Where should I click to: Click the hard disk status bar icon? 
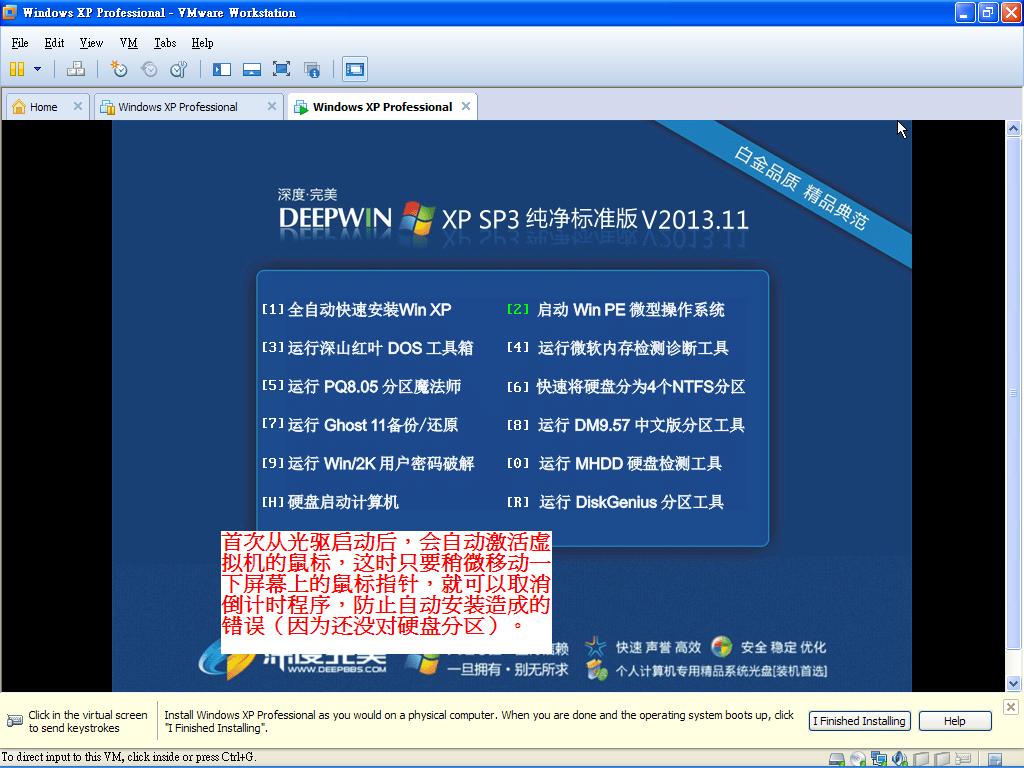(837, 759)
